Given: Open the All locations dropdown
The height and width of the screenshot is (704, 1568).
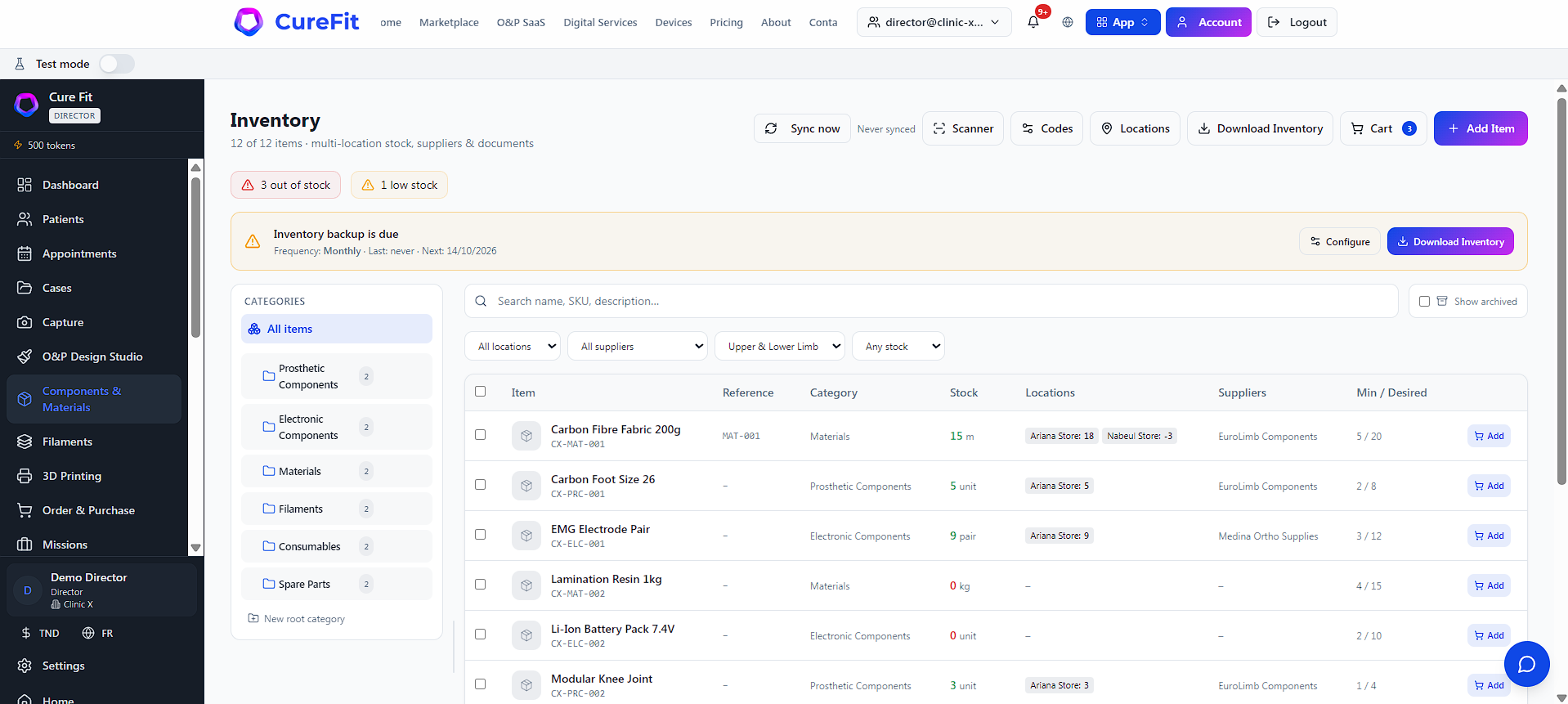Looking at the screenshot, I should click(x=513, y=347).
